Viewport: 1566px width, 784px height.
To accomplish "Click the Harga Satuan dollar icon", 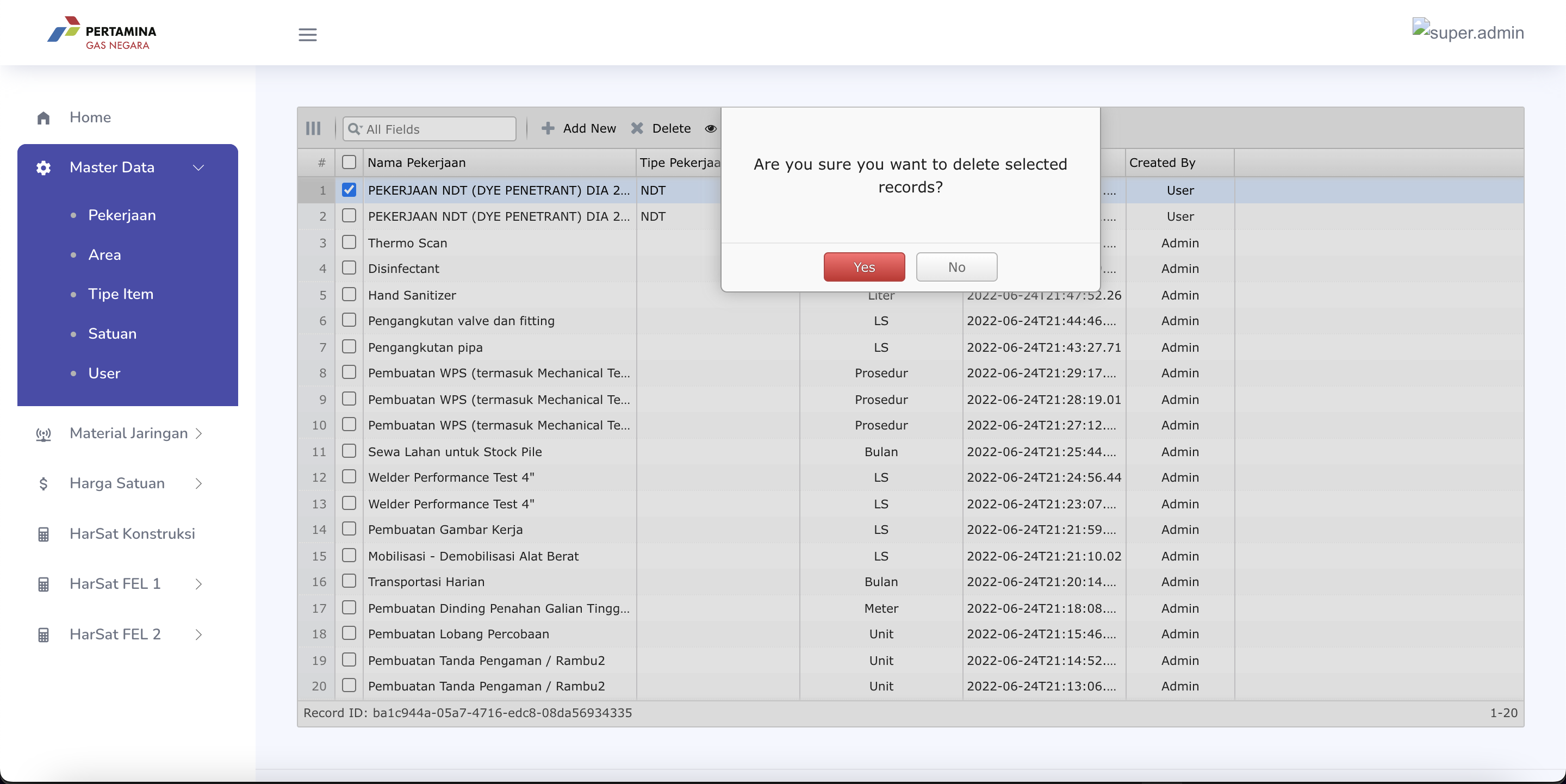I will (x=43, y=484).
